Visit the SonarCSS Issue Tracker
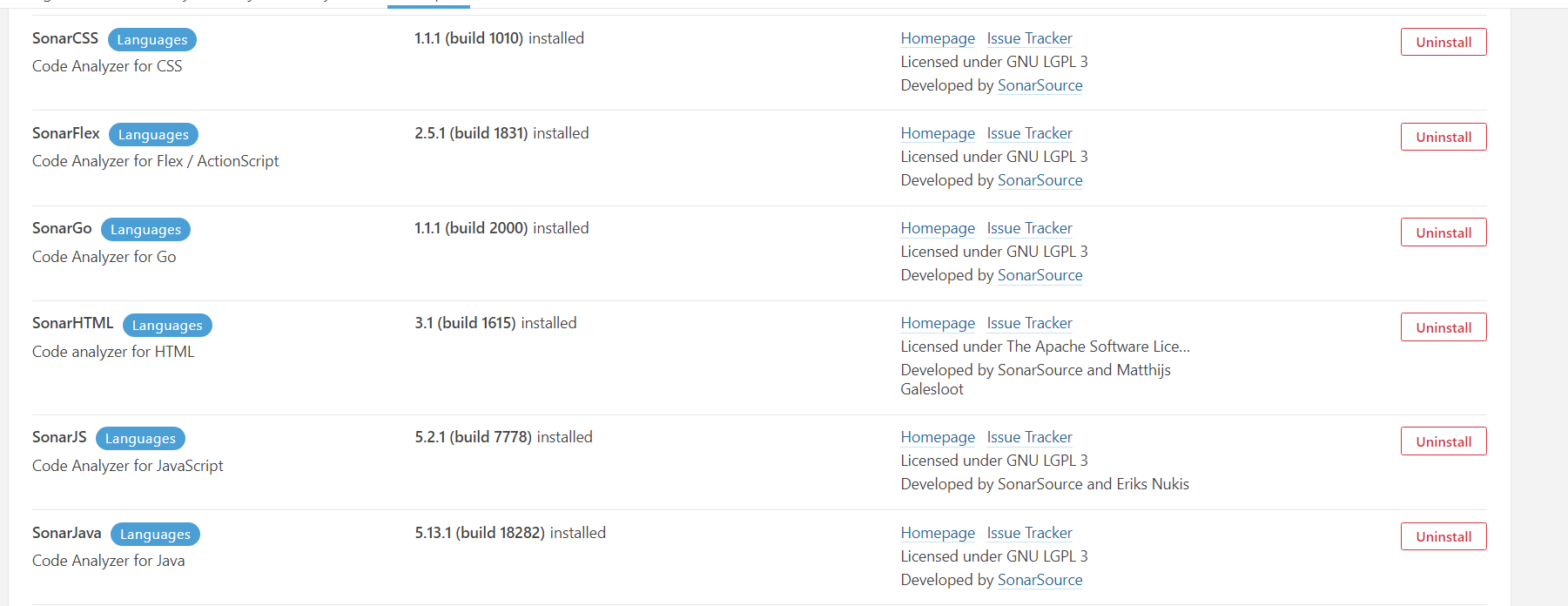 (x=1029, y=38)
